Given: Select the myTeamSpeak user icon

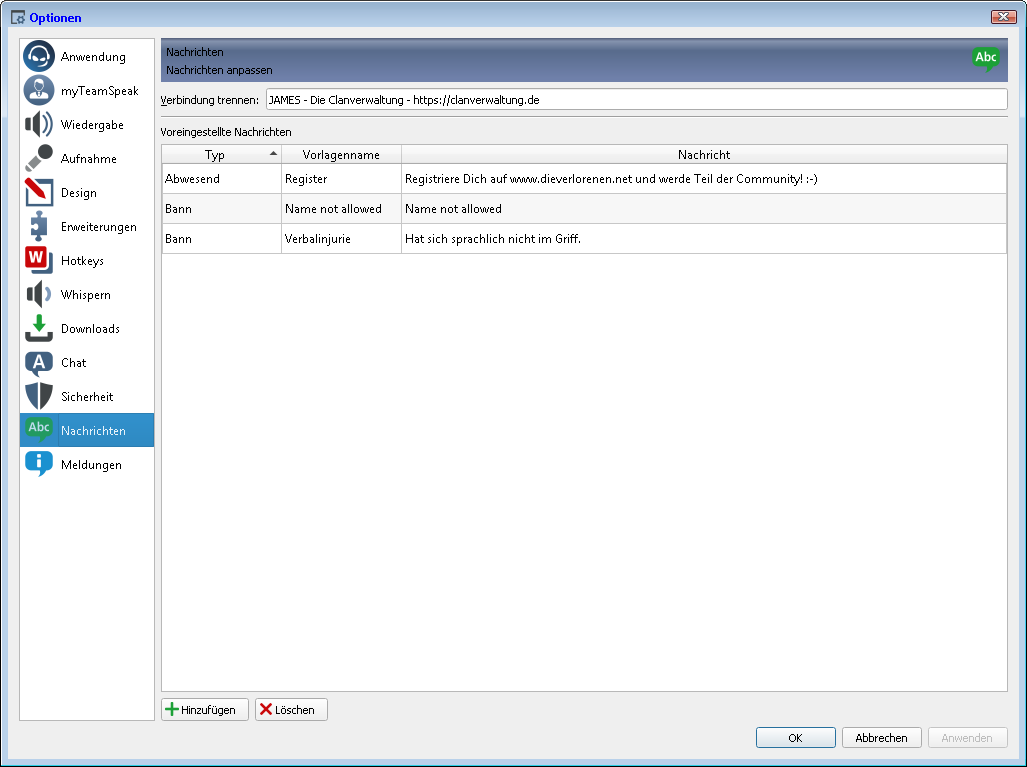Looking at the screenshot, I should (39, 90).
